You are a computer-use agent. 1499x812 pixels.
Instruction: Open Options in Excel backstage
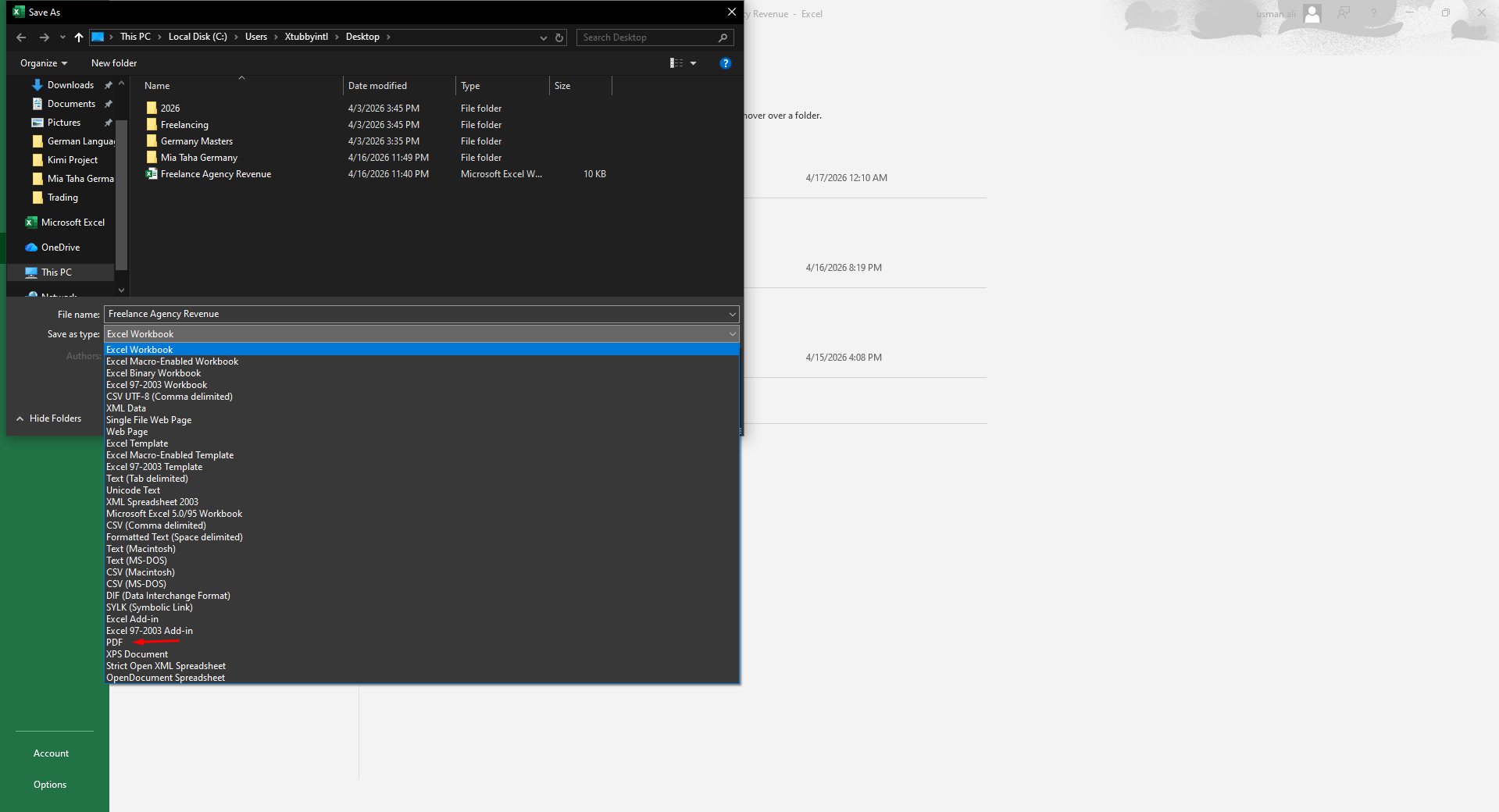[x=50, y=785]
